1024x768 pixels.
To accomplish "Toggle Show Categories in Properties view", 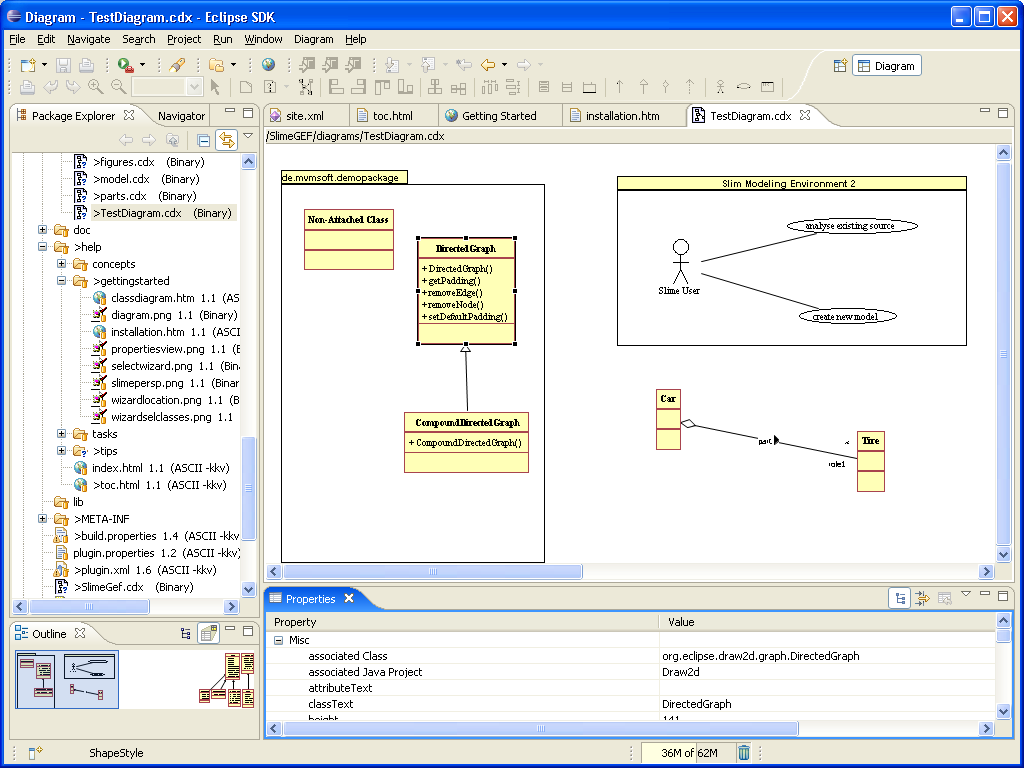I will pos(900,598).
